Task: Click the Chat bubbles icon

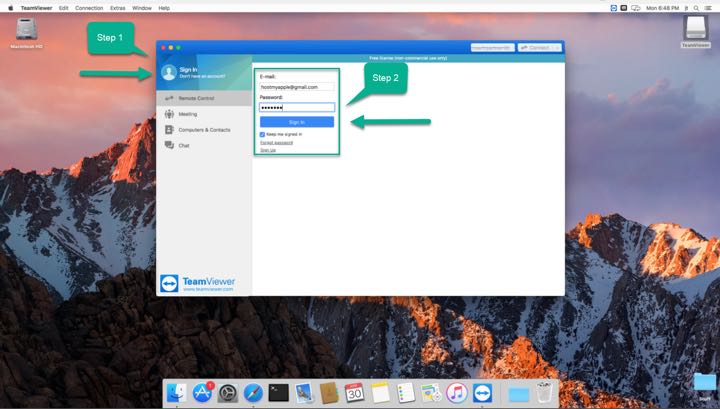Action: [x=169, y=145]
